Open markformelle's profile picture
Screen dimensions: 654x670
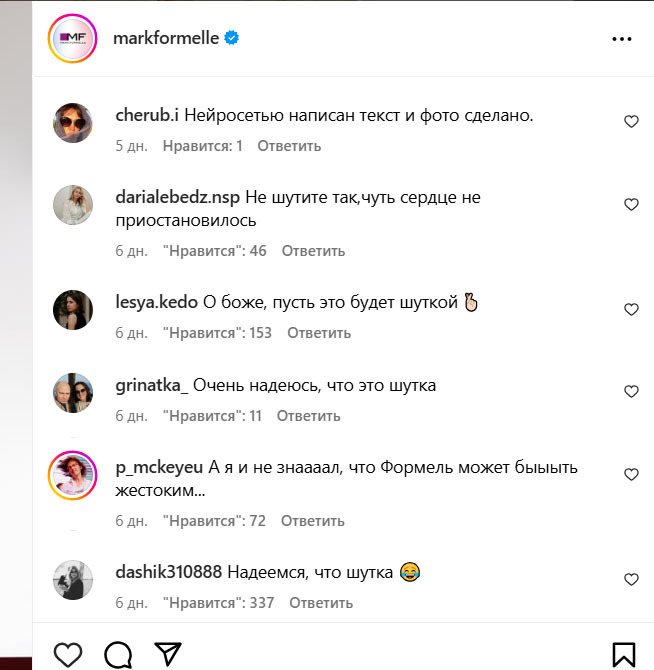coord(72,39)
